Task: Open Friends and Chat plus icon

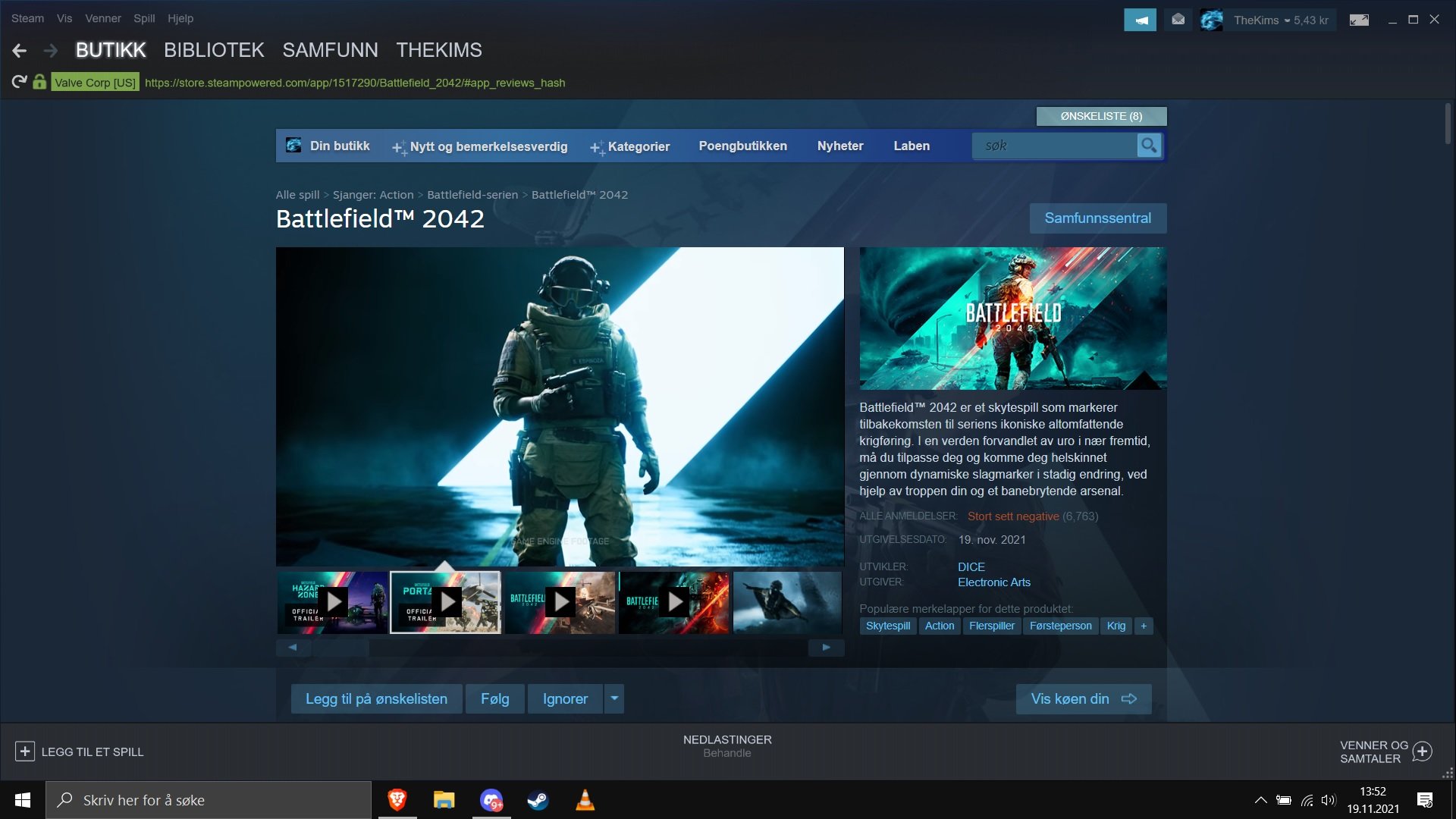Action: (x=1423, y=752)
